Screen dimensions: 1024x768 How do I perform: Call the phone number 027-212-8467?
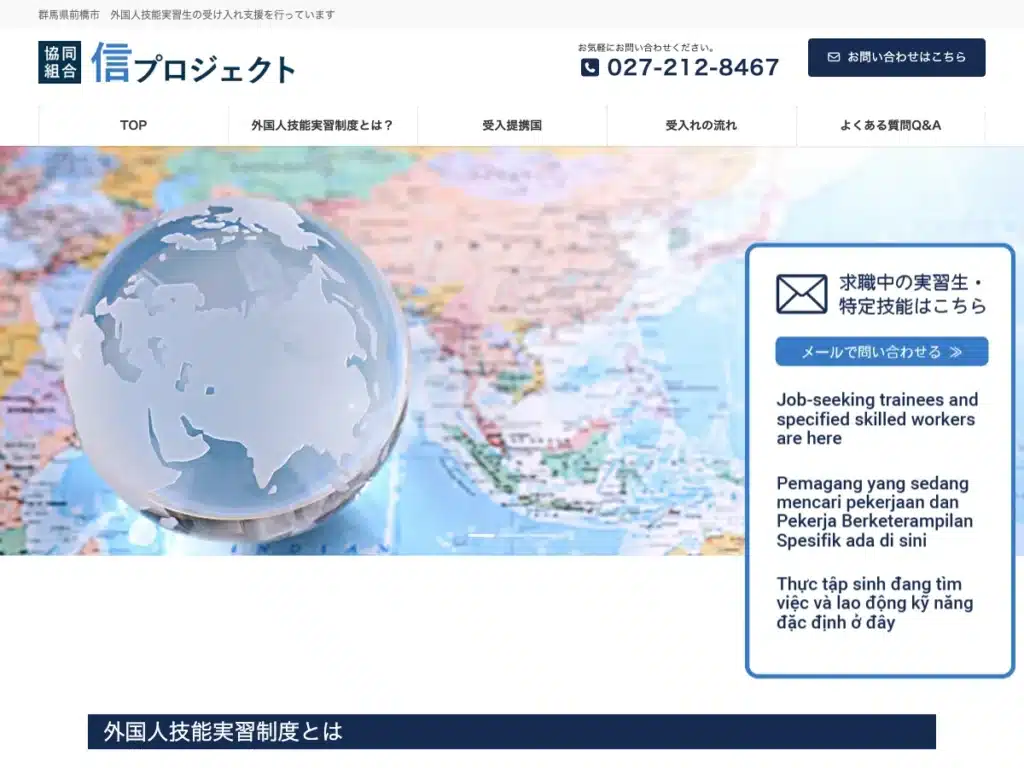(693, 67)
